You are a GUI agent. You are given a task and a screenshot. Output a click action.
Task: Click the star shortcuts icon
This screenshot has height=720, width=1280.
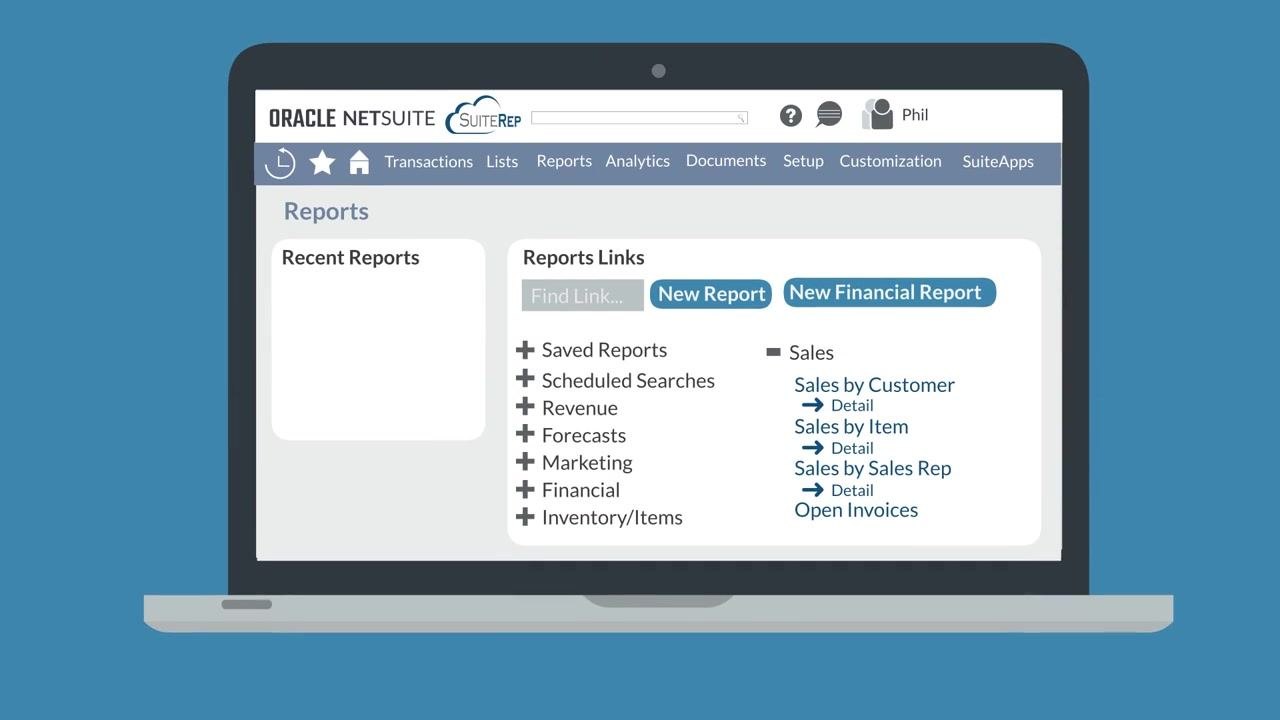coord(322,162)
